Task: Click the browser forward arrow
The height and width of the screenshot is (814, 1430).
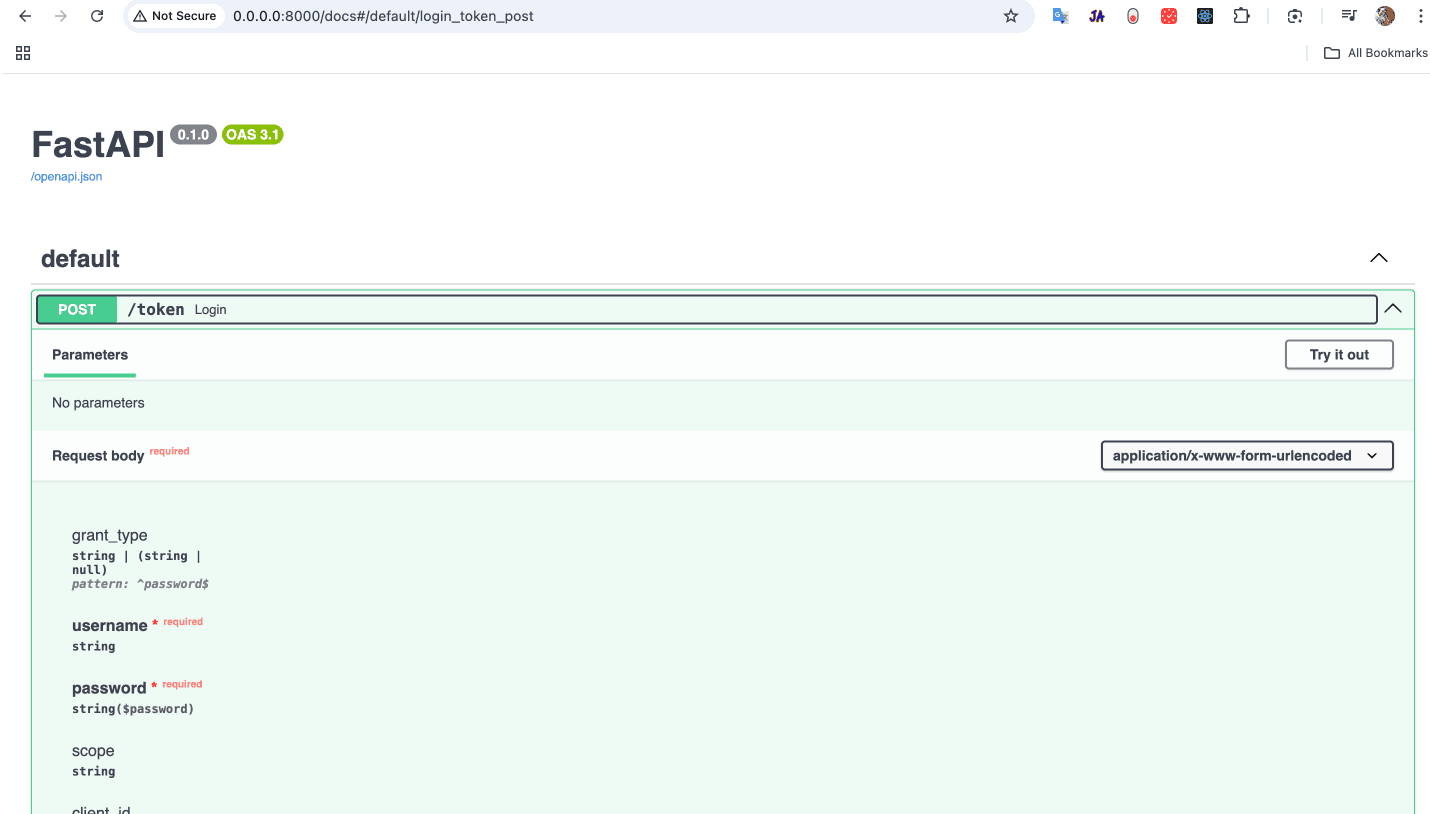Action: point(61,16)
